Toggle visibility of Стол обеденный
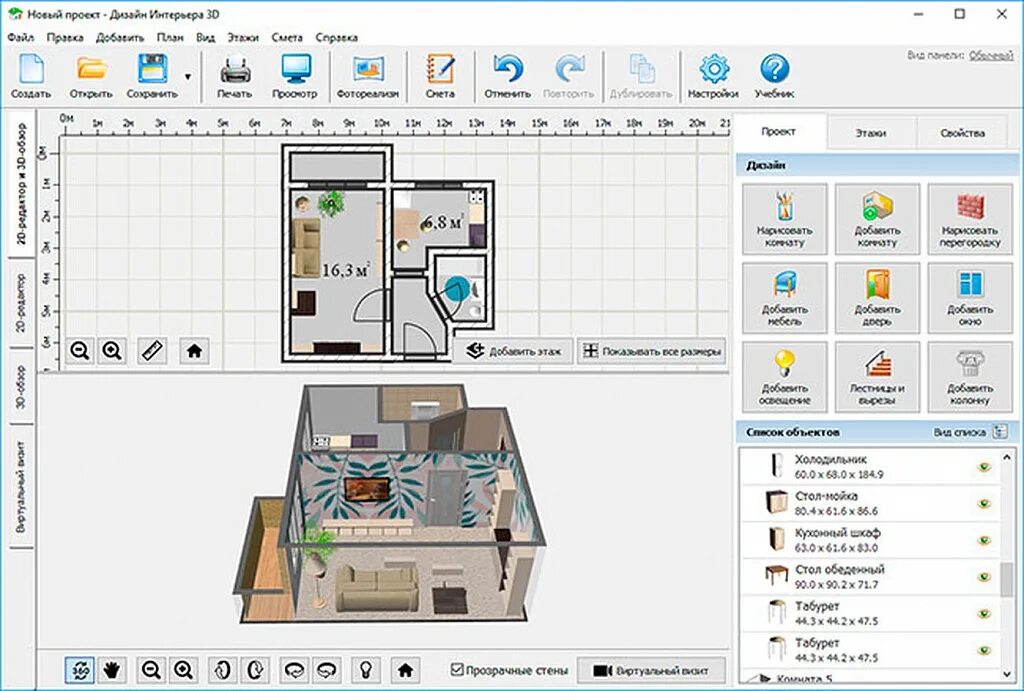 coord(984,576)
